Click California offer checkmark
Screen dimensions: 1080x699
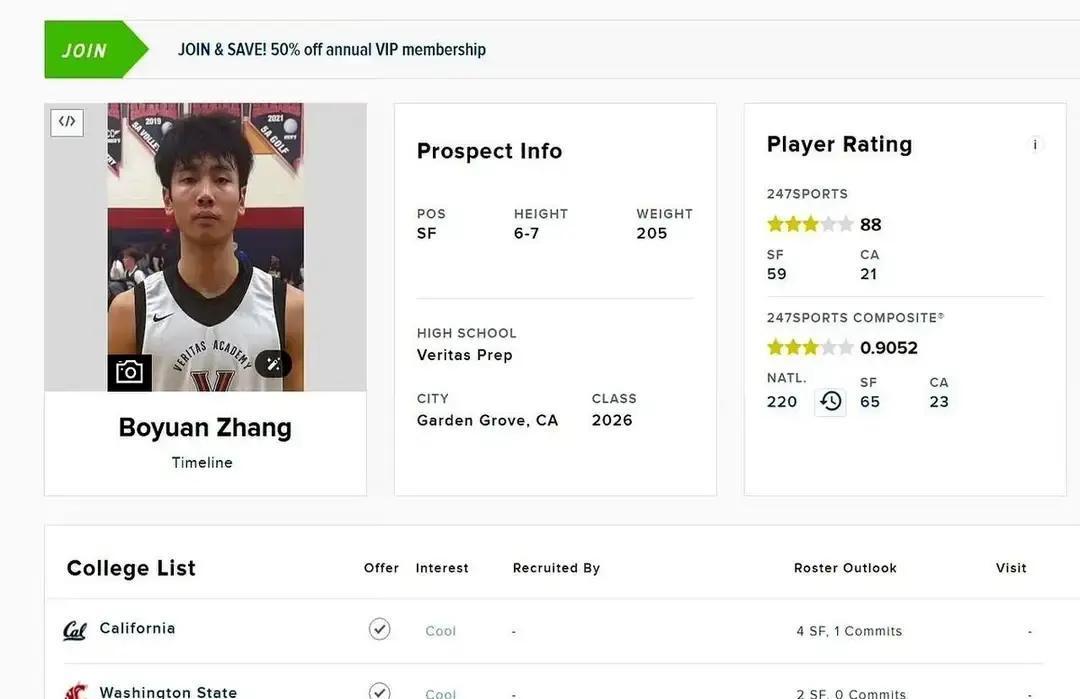click(x=379, y=629)
